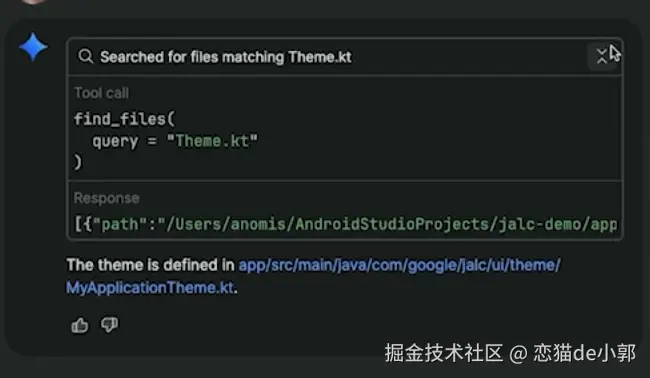This screenshot has width=650, height=378.
Task: Open the MyApplicationTheme.kt link
Action: click(x=150, y=288)
